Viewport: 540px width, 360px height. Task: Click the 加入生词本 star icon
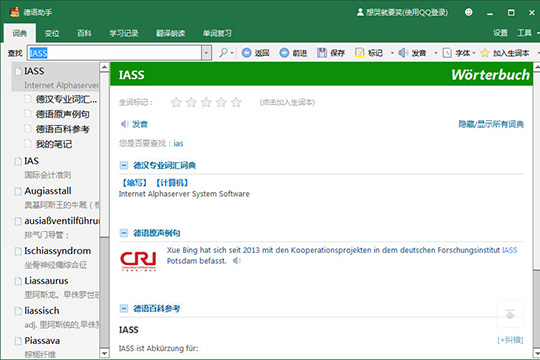[485, 53]
